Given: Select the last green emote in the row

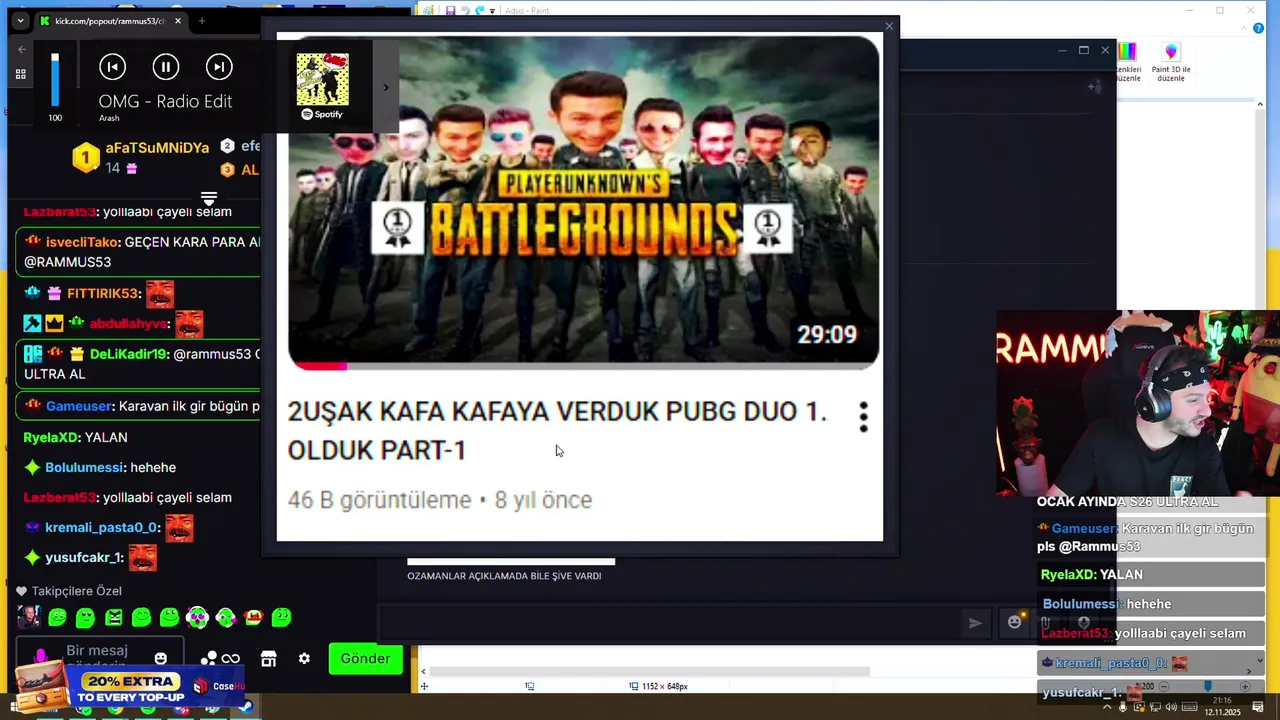Looking at the screenshot, I should (x=281, y=618).
